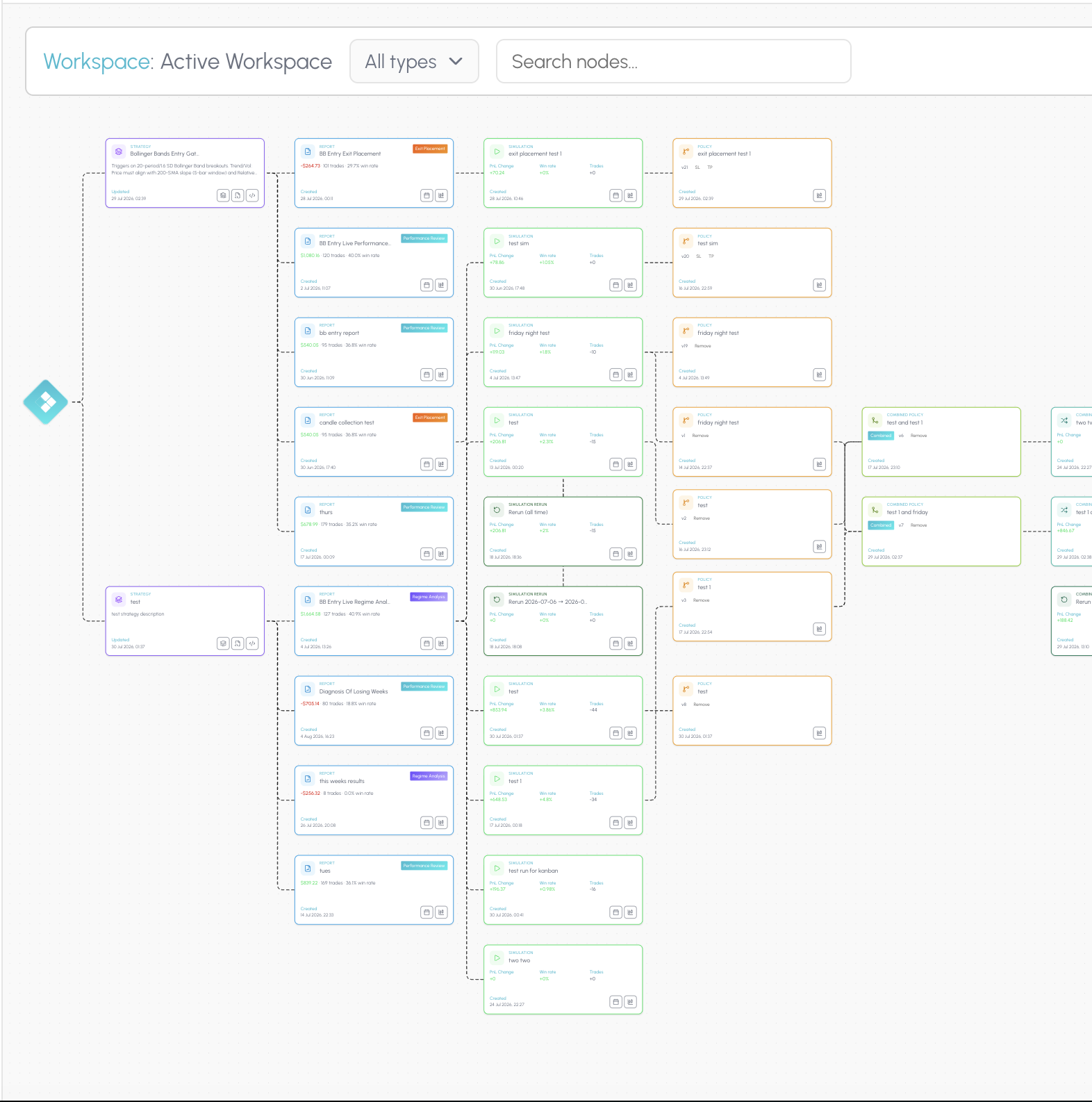
Task: Open chart icon on BB Entry Live Regime Analysis report
Action: [x=441, y=643]
